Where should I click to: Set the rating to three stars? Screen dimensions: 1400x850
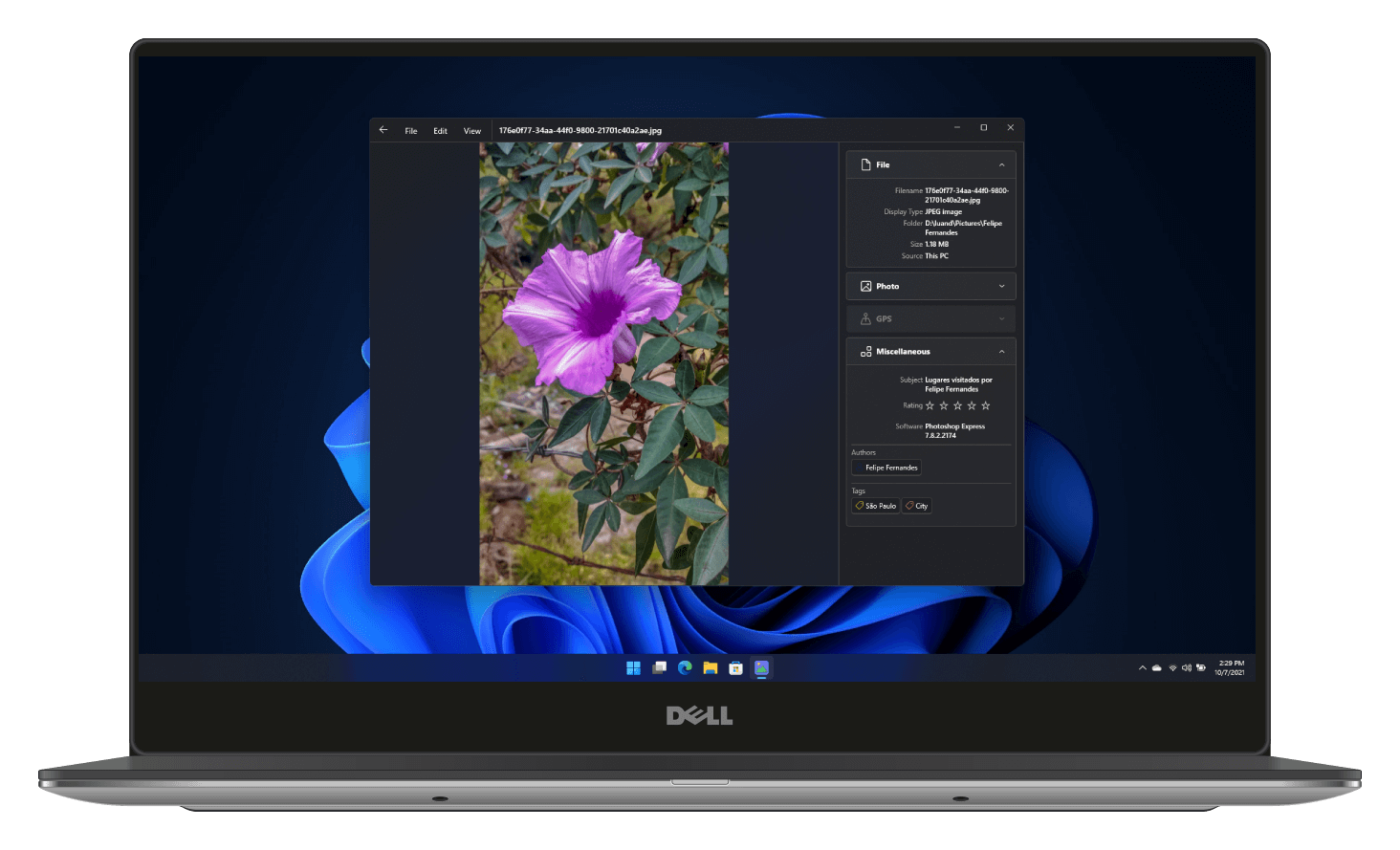point(957,405)
